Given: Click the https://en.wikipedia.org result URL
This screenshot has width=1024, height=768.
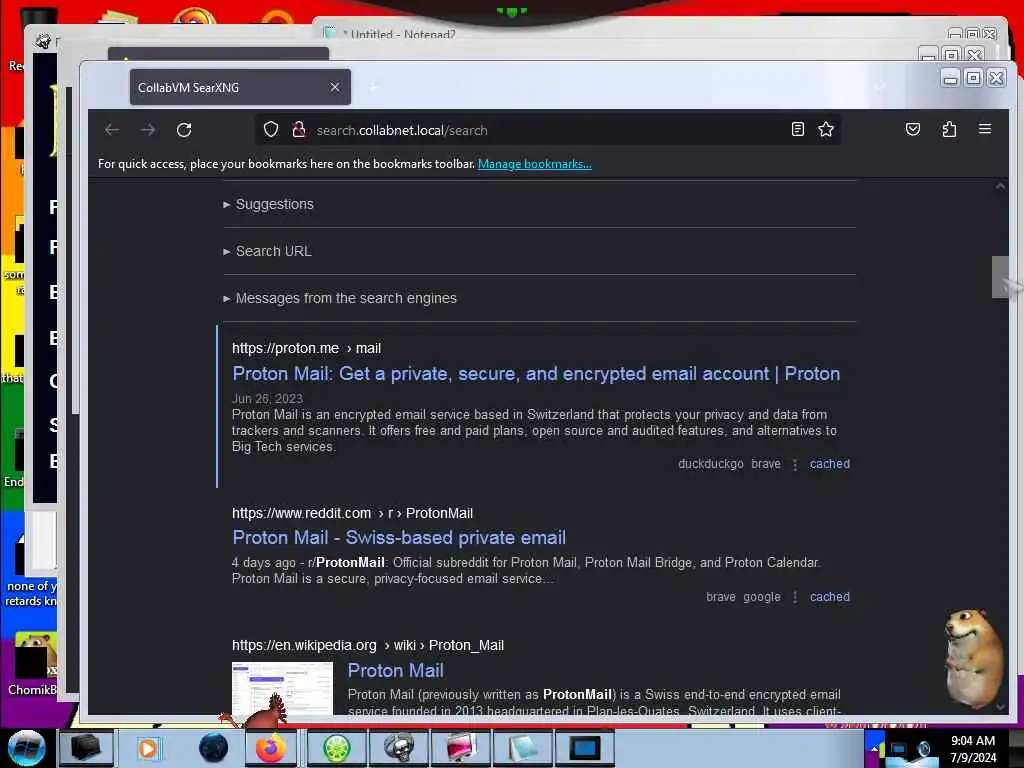Looking at the screenshot, I should click(368, 645).
